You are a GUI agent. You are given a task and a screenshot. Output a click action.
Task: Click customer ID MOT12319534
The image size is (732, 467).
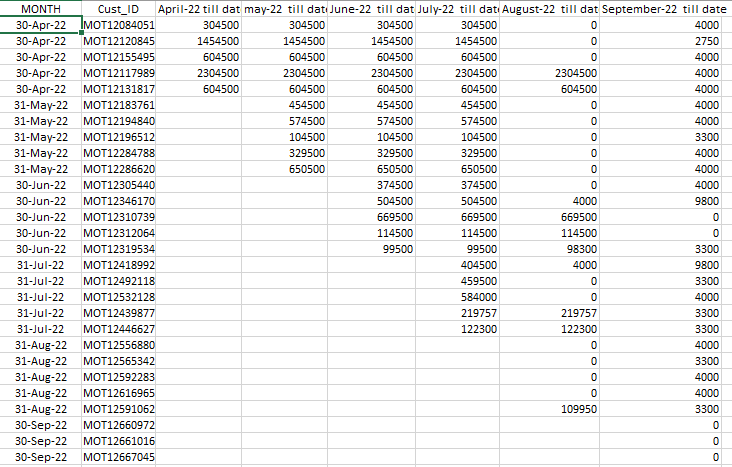click(x=119, y=249)
